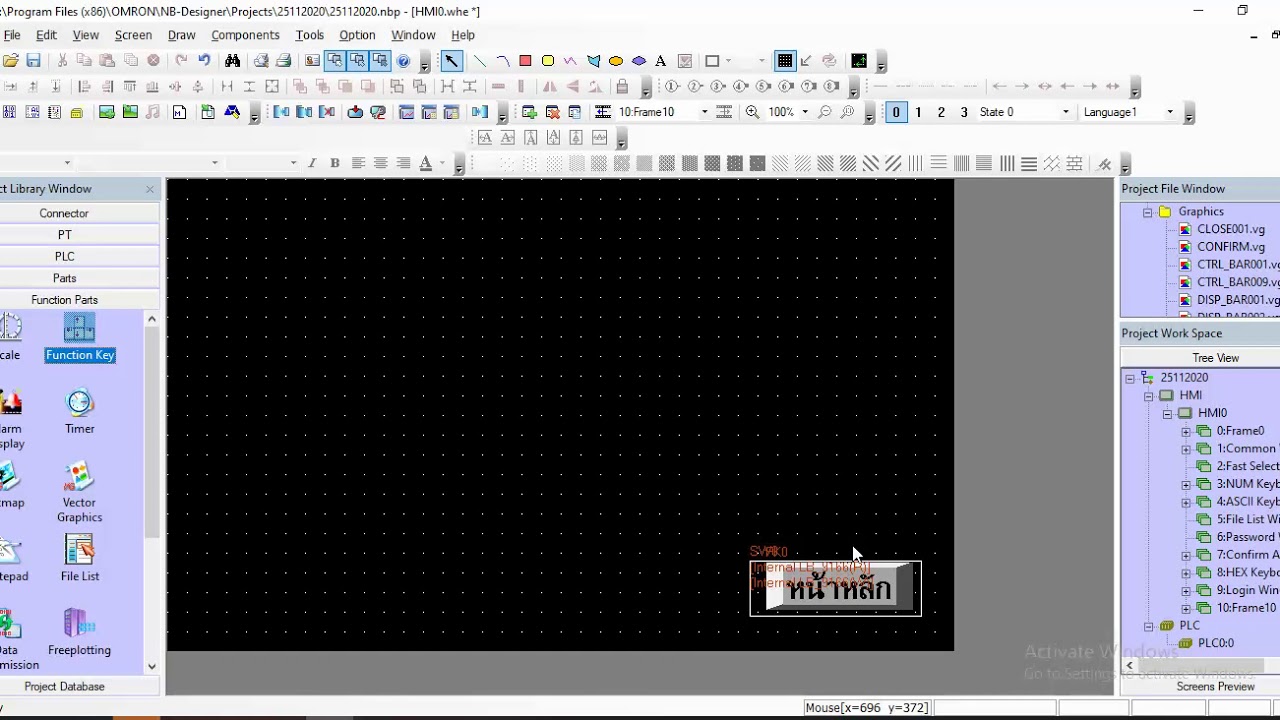Select the Line drawing tool

pos(479,61)
